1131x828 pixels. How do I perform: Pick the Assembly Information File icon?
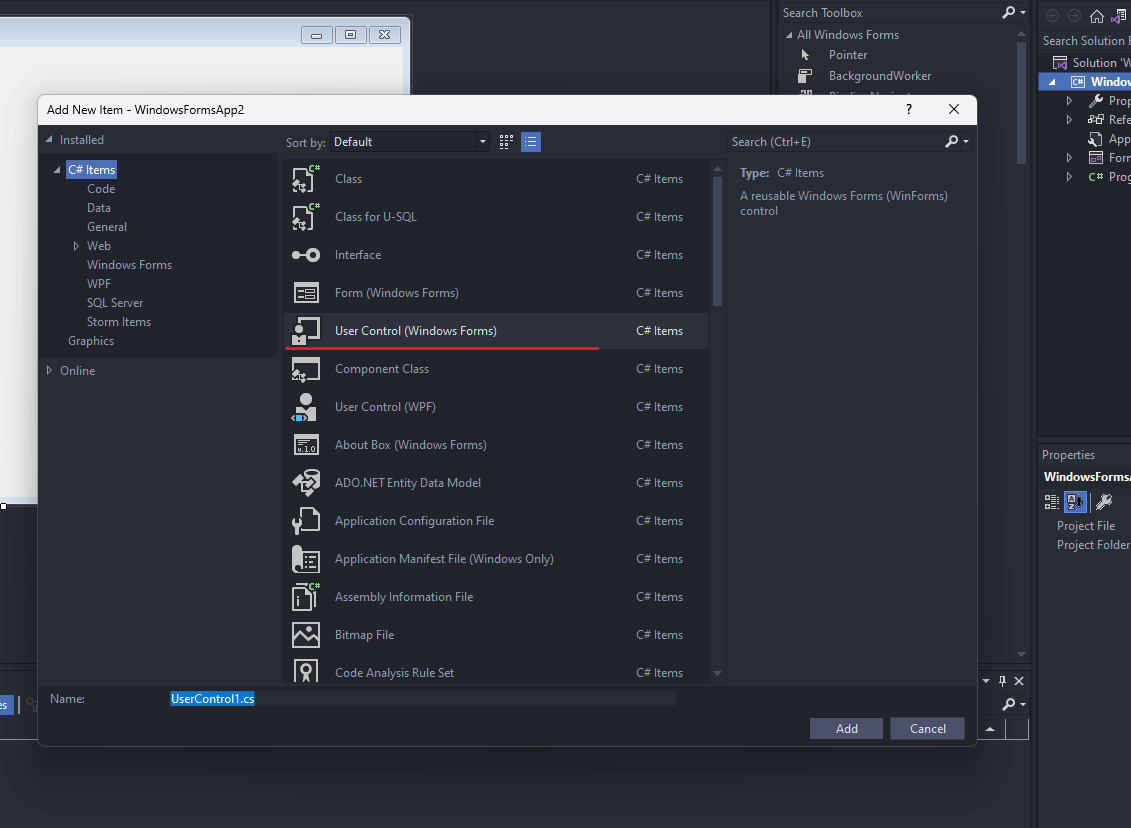306,597
